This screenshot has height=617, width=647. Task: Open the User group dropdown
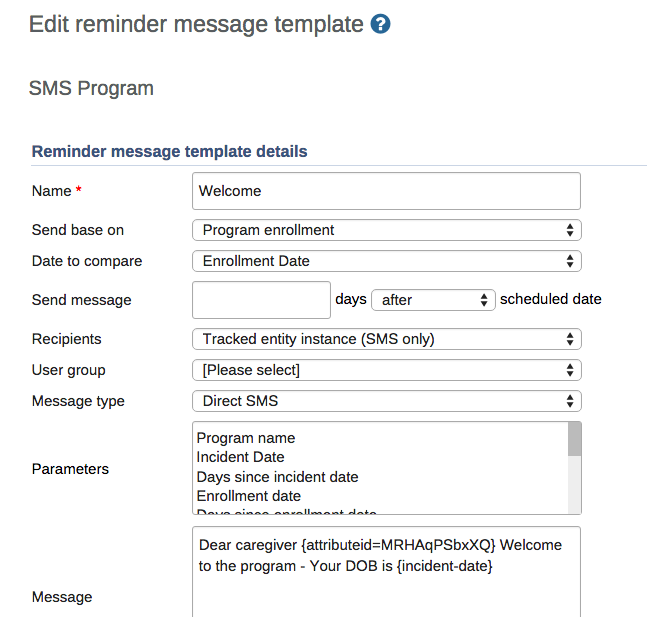(x=385, y=370)
